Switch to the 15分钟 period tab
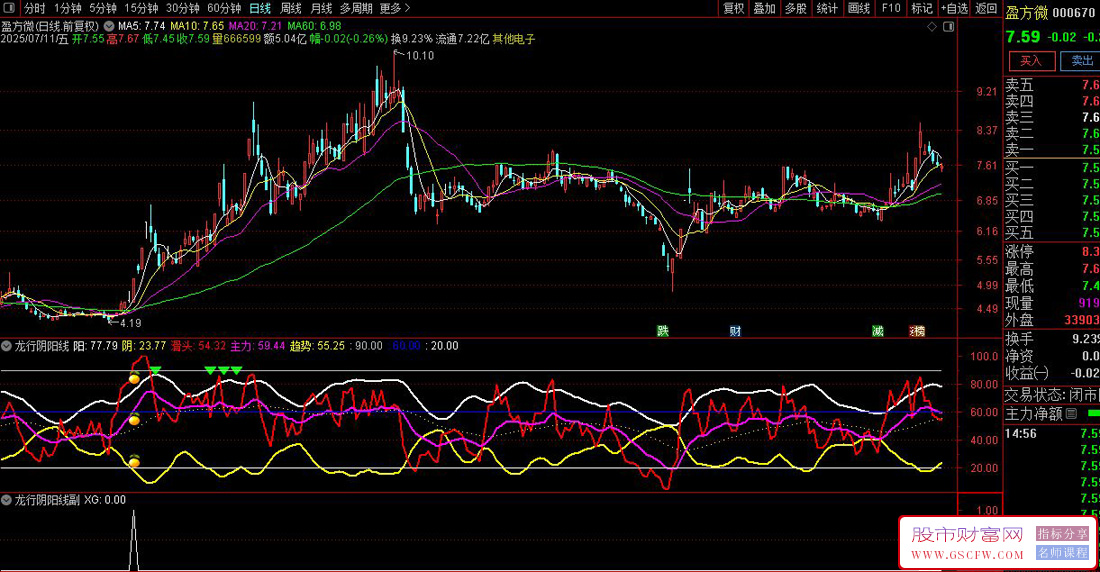 (x=141, y=8)
